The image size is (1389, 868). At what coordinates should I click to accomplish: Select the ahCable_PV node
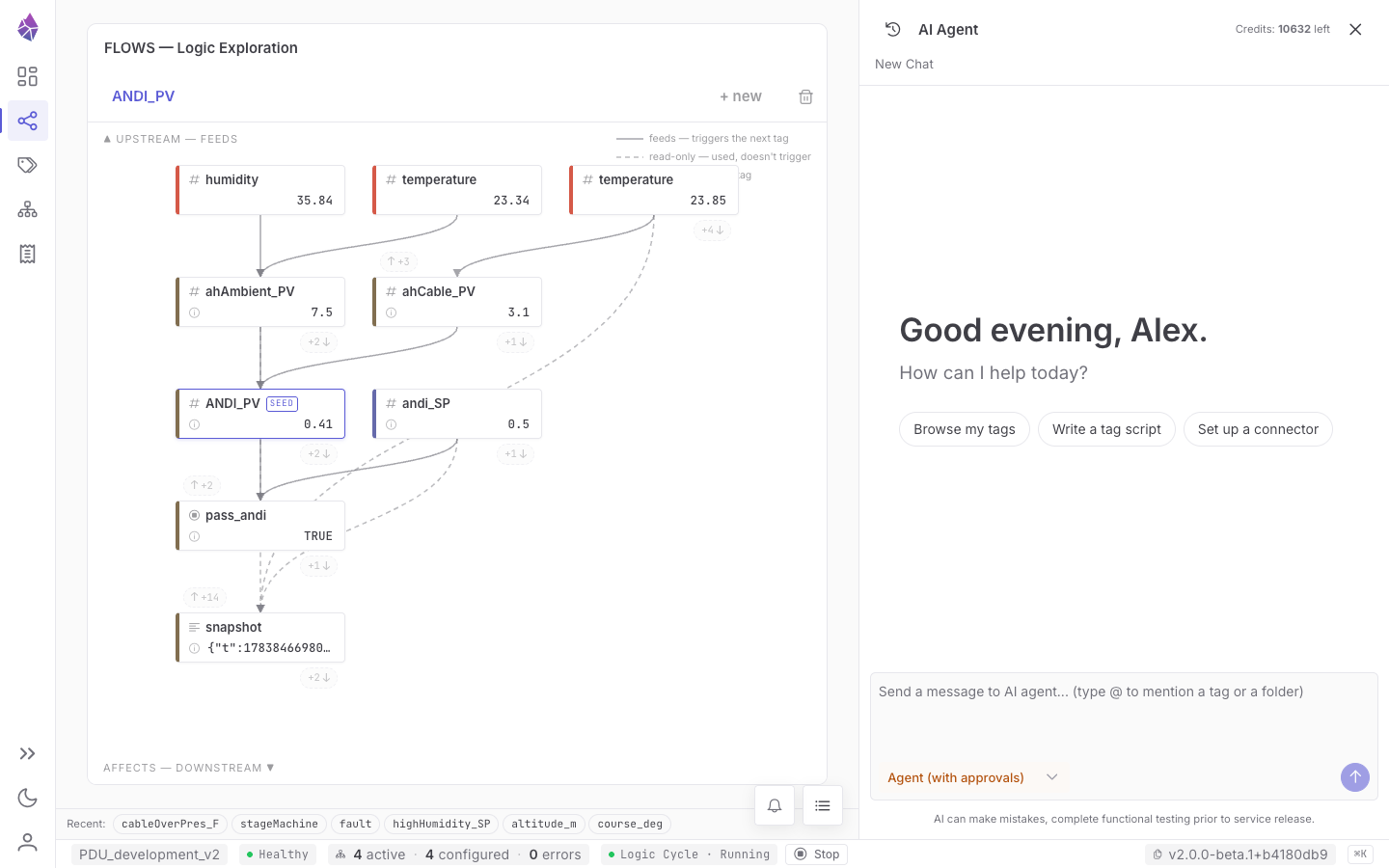tap(457, 302)
